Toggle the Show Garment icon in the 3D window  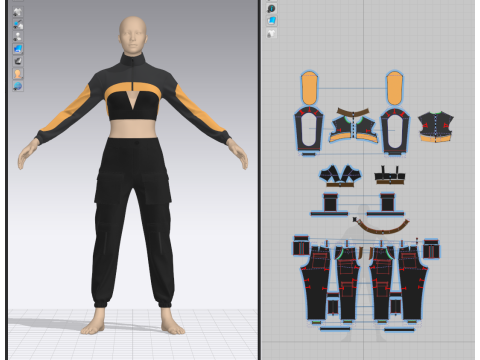coord(18,12)
